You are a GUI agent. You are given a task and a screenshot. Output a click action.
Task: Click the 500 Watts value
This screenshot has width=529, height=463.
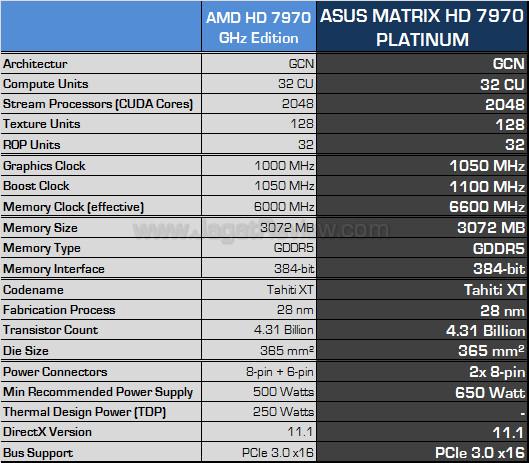coord(283,392)
